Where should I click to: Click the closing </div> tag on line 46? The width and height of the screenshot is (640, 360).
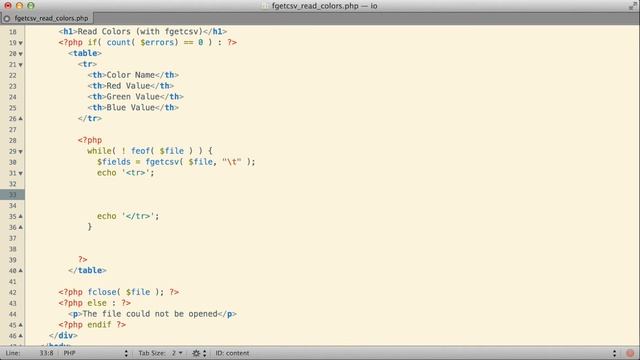(x=63, y=336)
